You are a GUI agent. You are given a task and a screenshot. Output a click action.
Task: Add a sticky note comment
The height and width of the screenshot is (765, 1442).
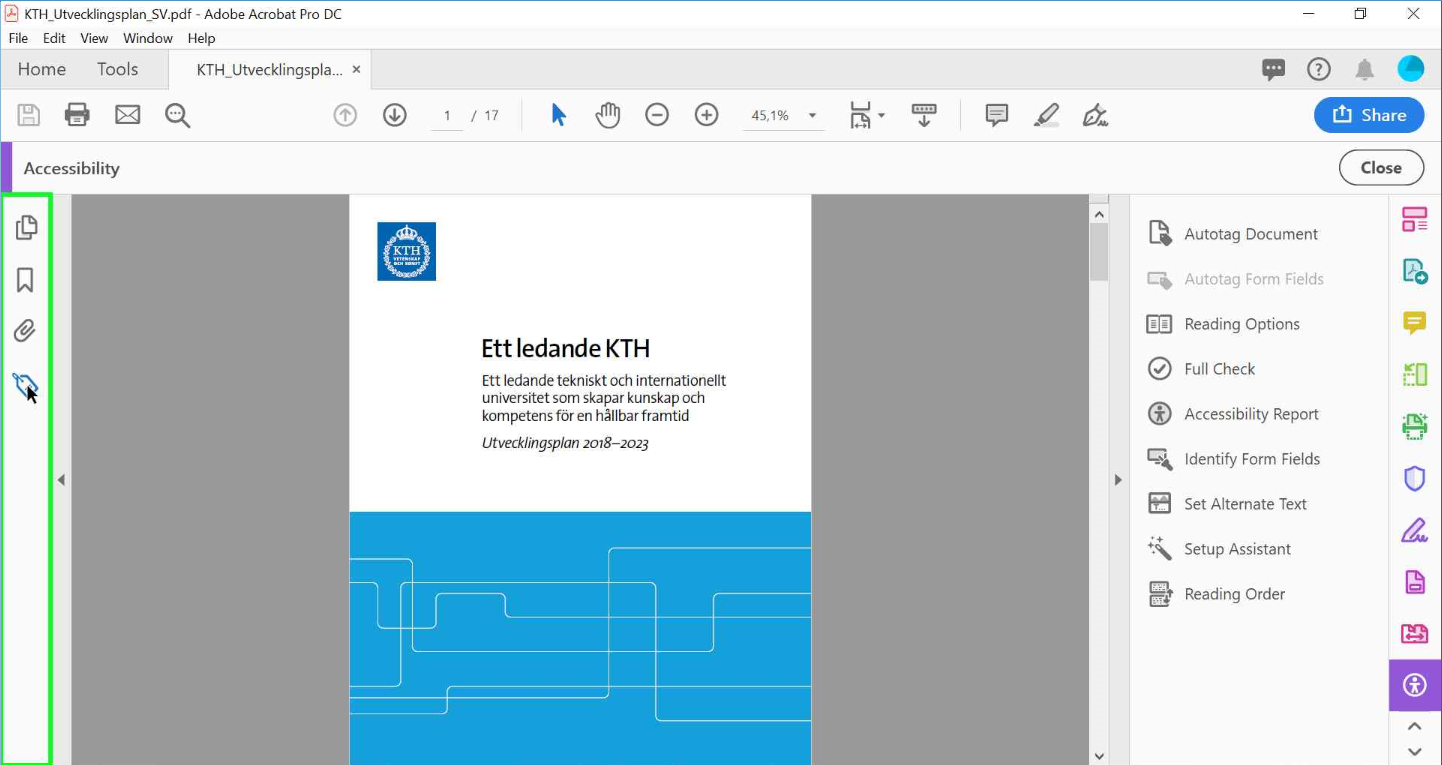pos(997,115)
